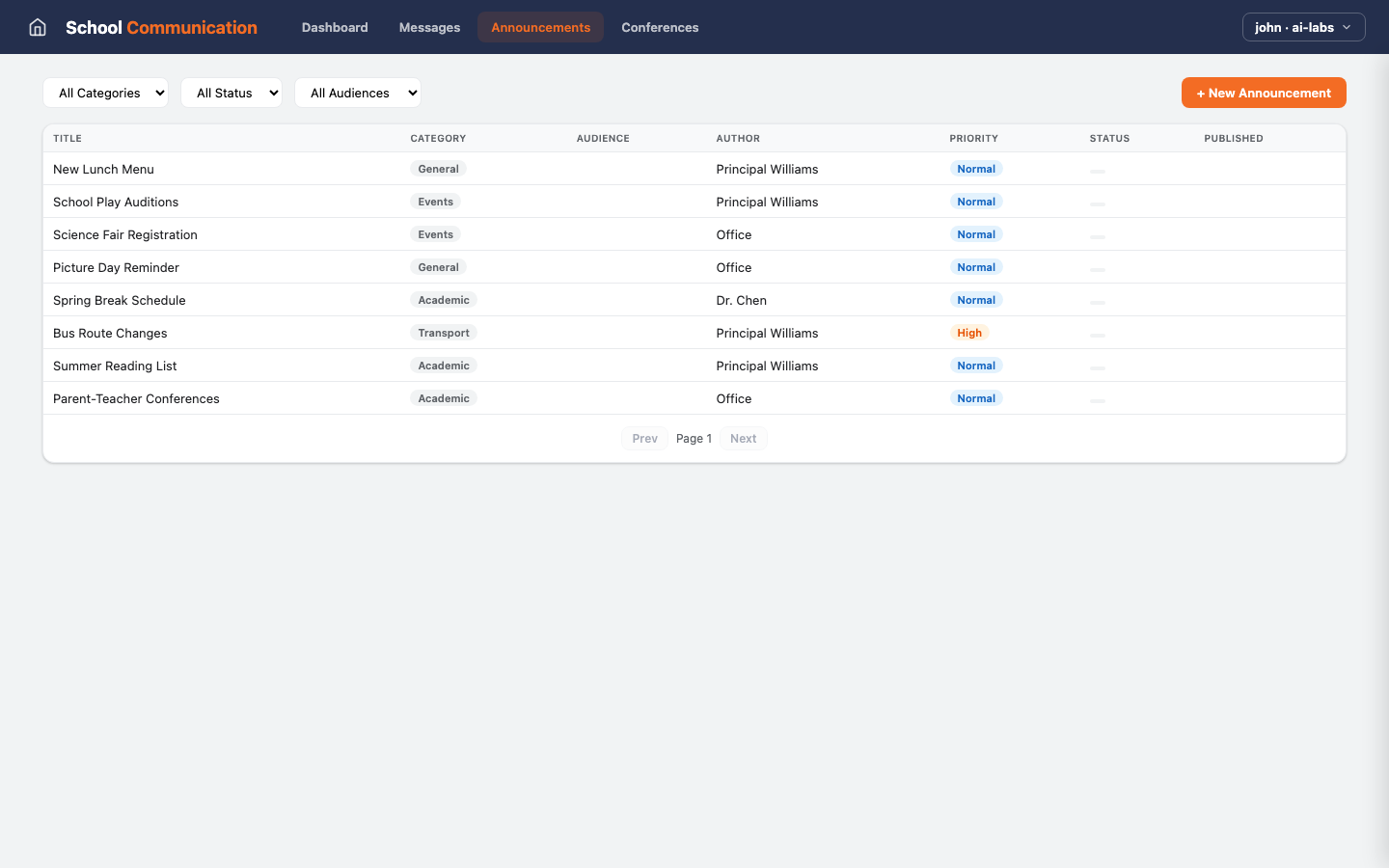Viewport: 1389px width, 868px height.
Task: Go to the Conferences page
Action: pos(660,27)
